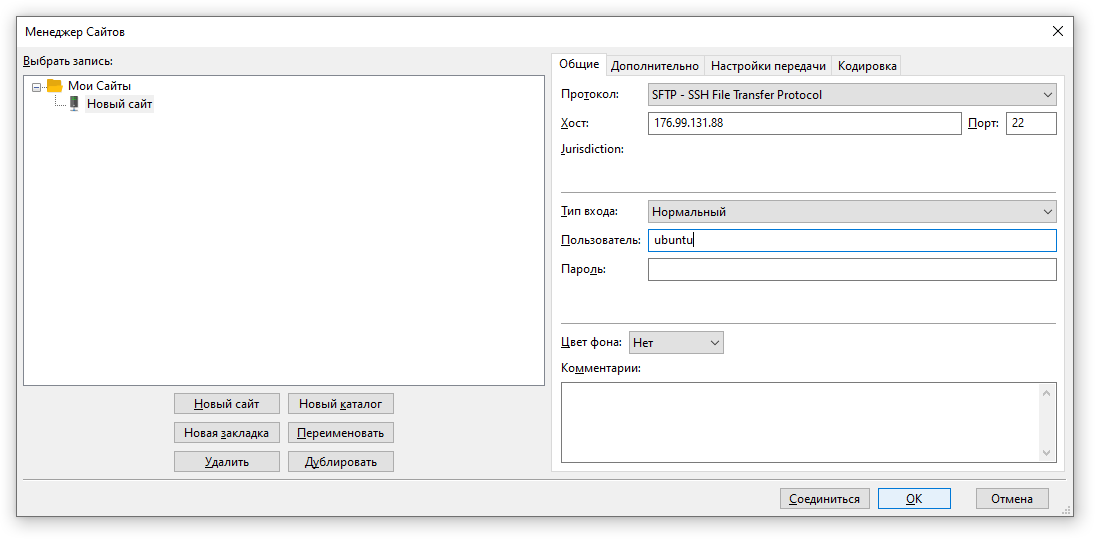
Task: Click the Дублировать button
Action: 341,462
